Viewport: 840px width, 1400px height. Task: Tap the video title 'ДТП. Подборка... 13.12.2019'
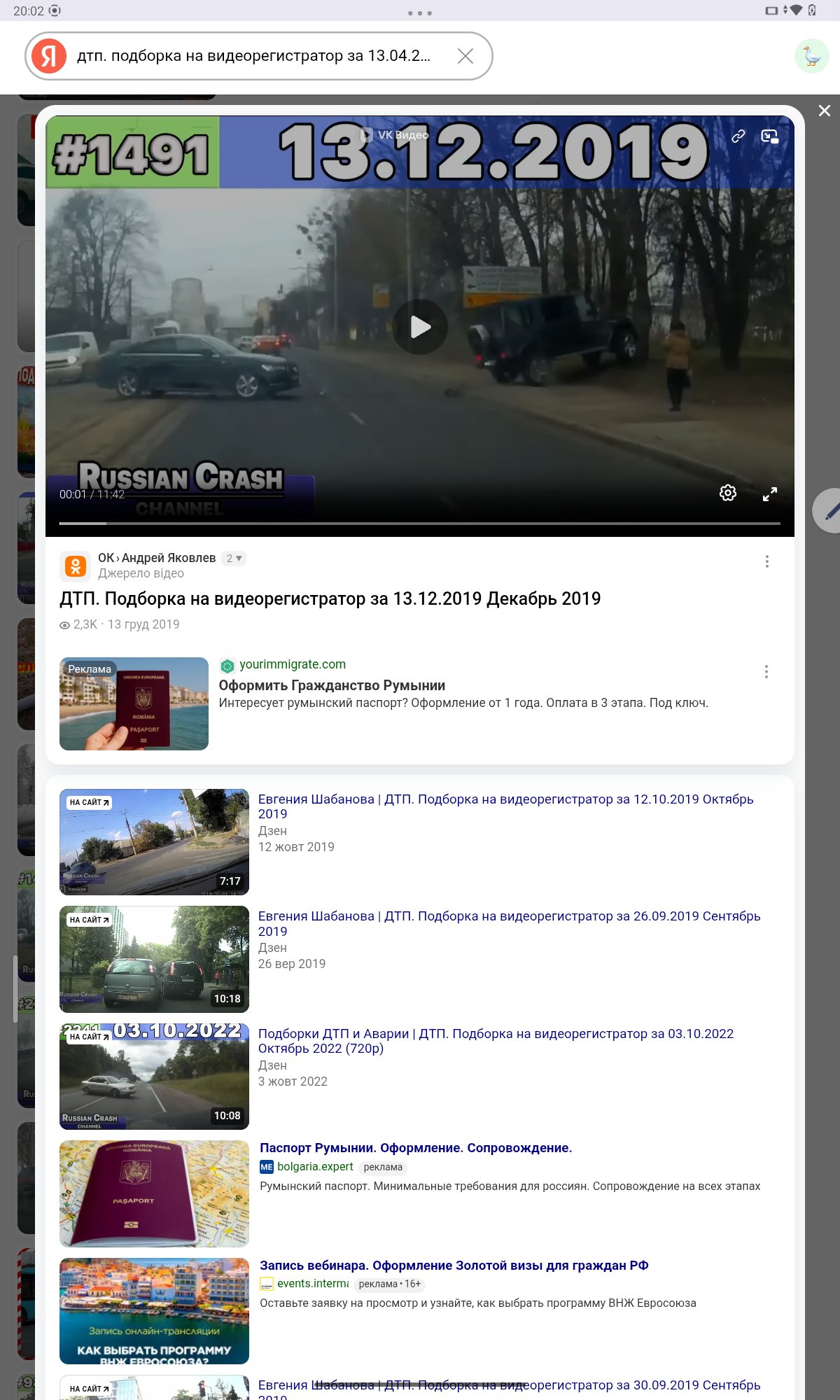[x=330, y=598]
